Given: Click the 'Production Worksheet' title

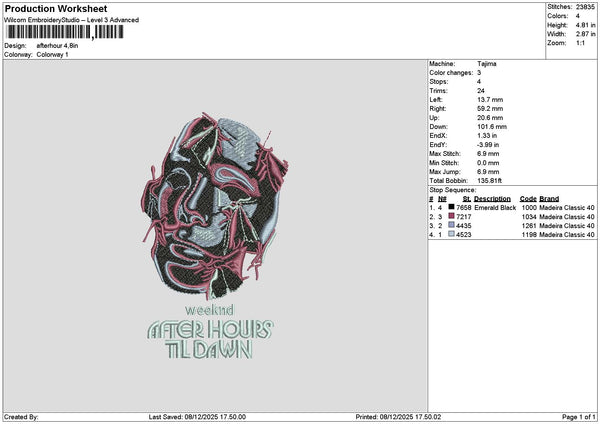Looking at the screenshot, I should click(56, 8).
